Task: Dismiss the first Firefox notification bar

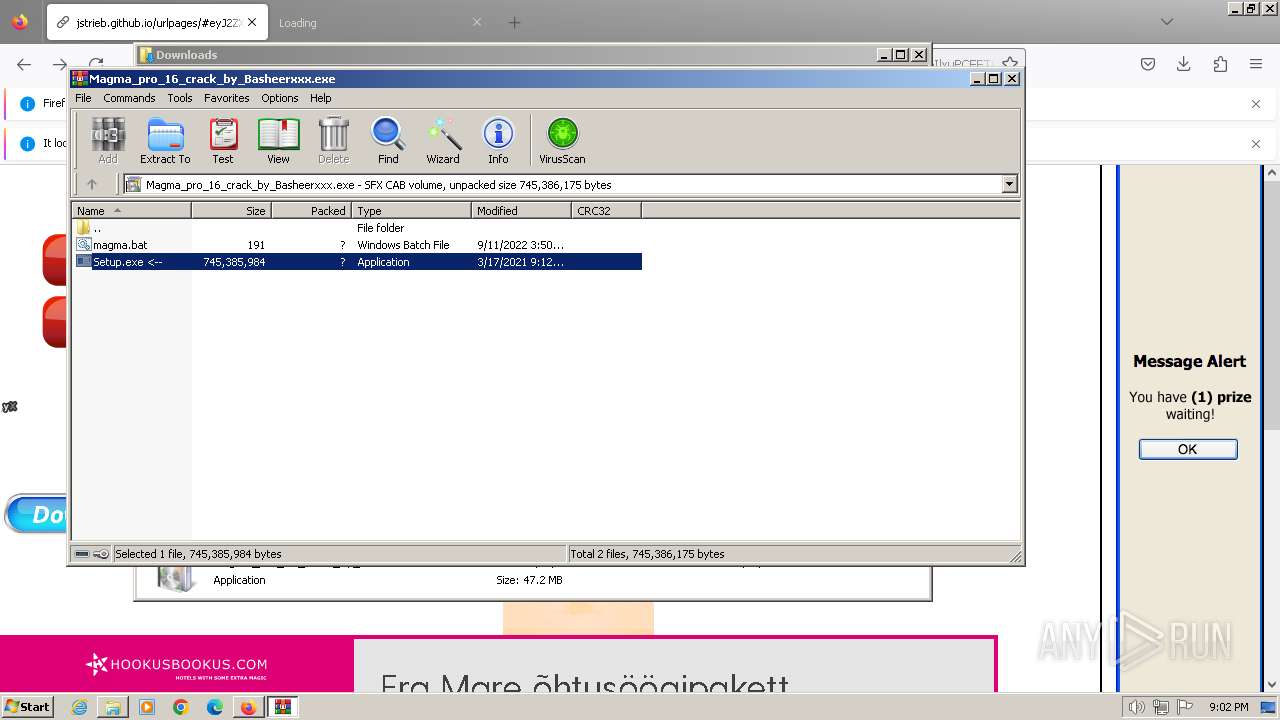Action: coord(1256,104)
